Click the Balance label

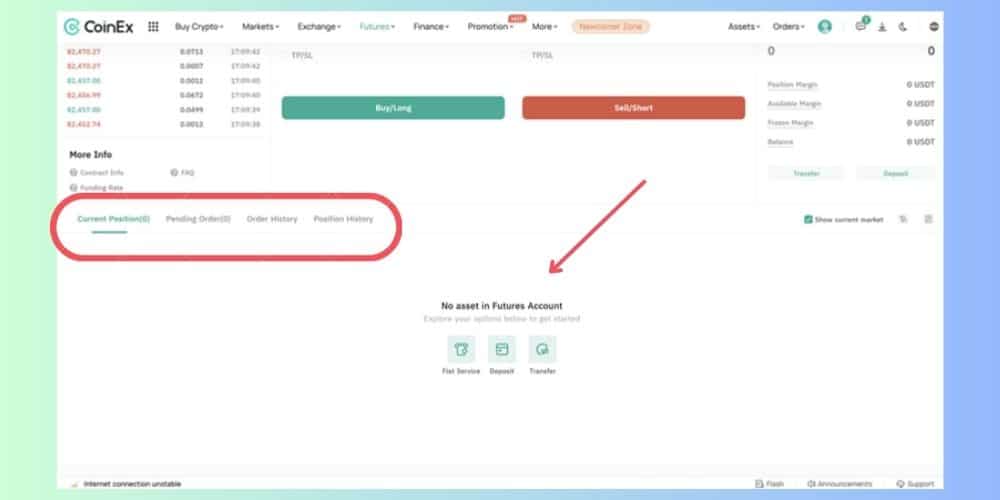(x=781, y=142)
